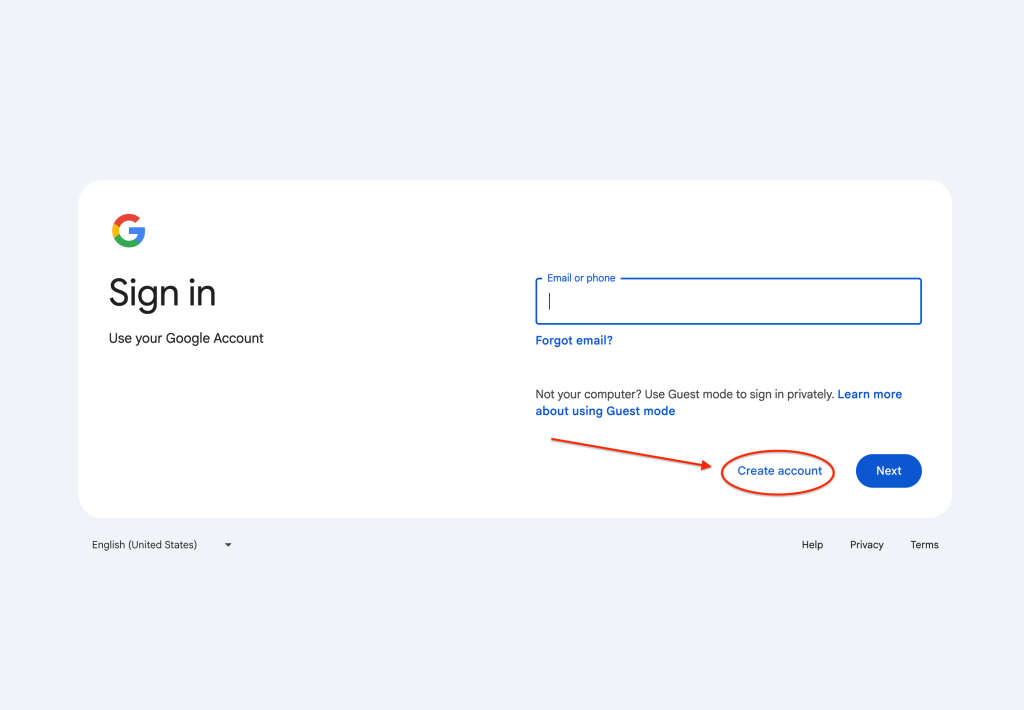Click the red arrow annotation
Image resolution: width=1024 pixels, height=710 pixels.
(630, 452)
